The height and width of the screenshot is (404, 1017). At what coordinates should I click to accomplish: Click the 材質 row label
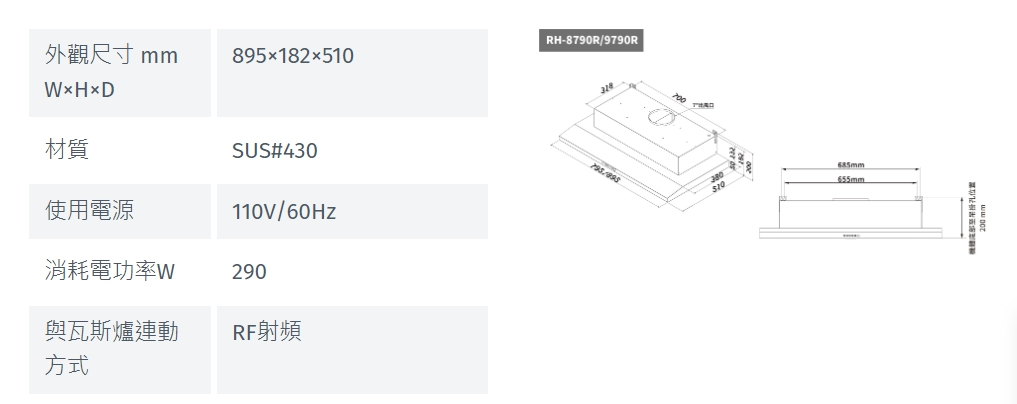click(68, 151)
